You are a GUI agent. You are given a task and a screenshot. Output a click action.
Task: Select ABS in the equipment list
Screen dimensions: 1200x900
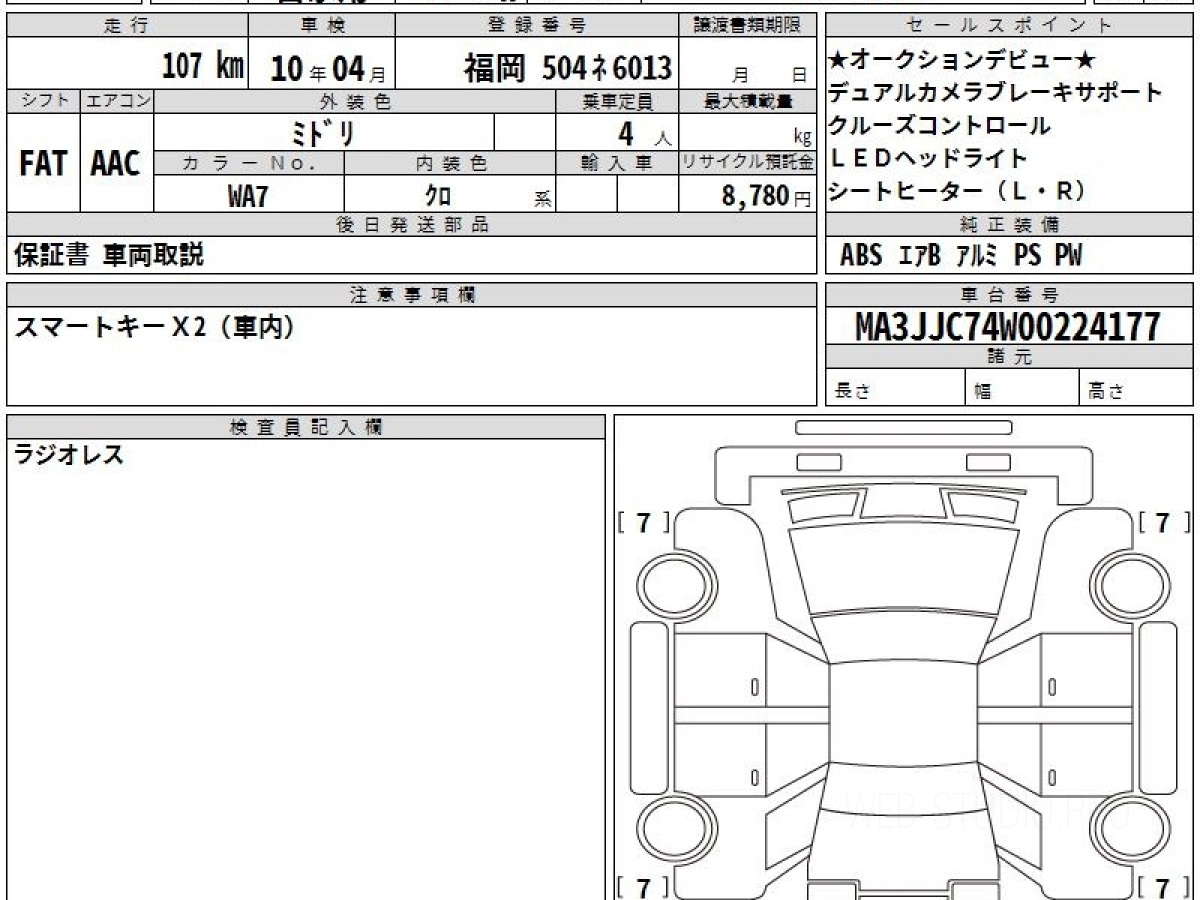[x=861, y=256]
